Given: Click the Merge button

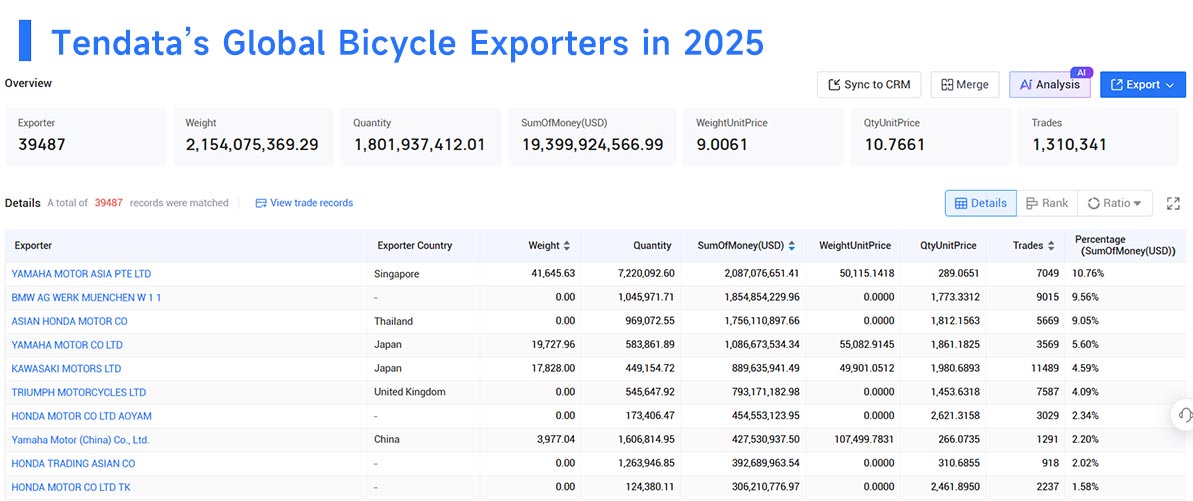Looking at the screenshot, I should click(965, 85).
